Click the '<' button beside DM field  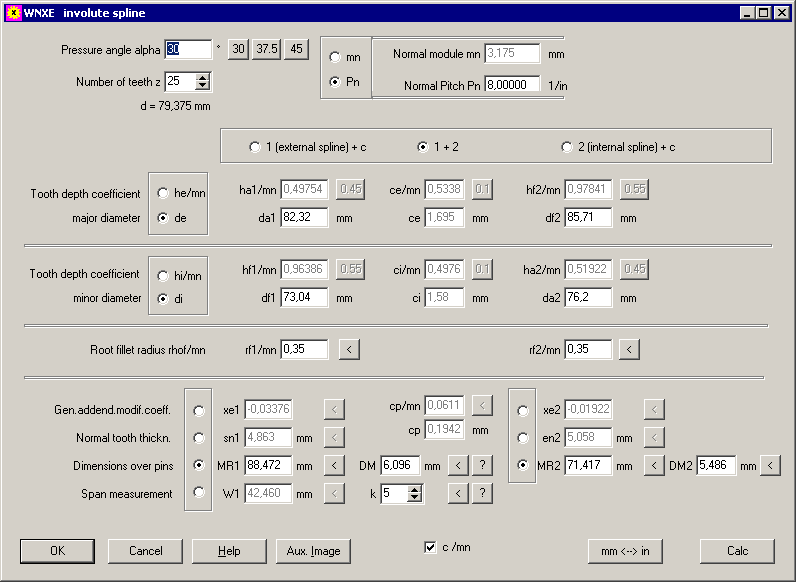pyautogui.click(x=457, y=465)
